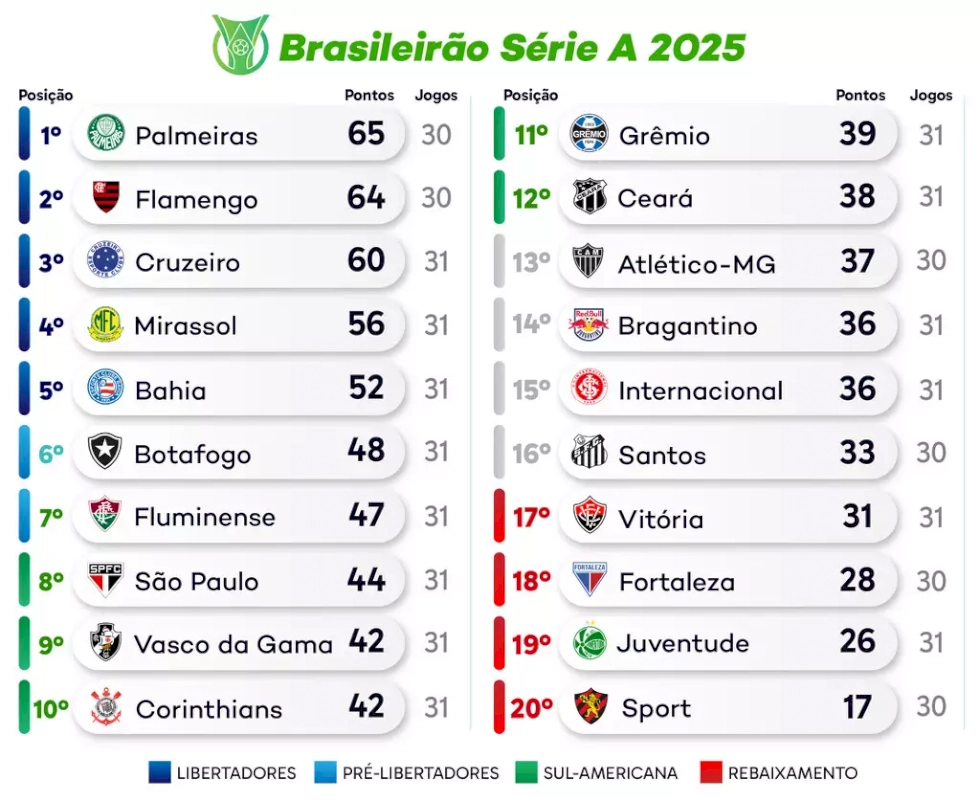
Task: Select the Vasco da Gama row name
Action: coord(233,644)
